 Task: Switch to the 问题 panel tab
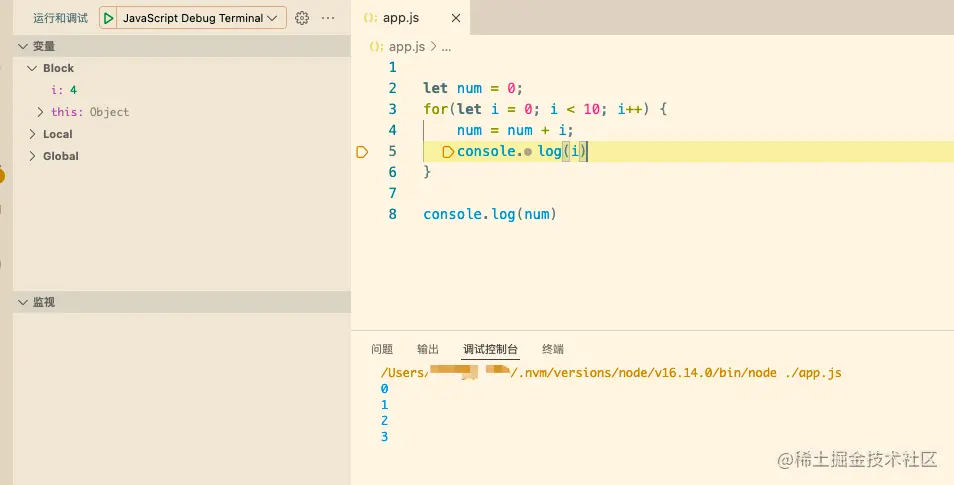pos(382,349)
